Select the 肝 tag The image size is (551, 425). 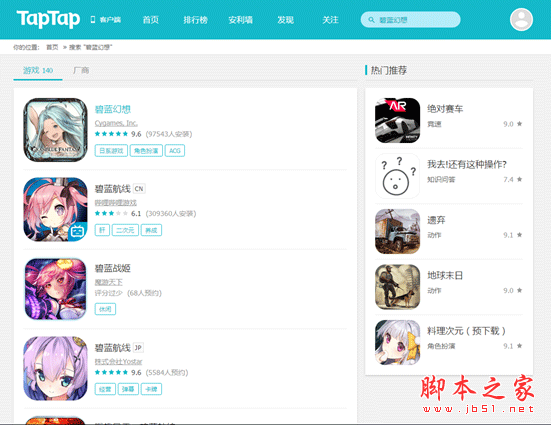[102, 230]
